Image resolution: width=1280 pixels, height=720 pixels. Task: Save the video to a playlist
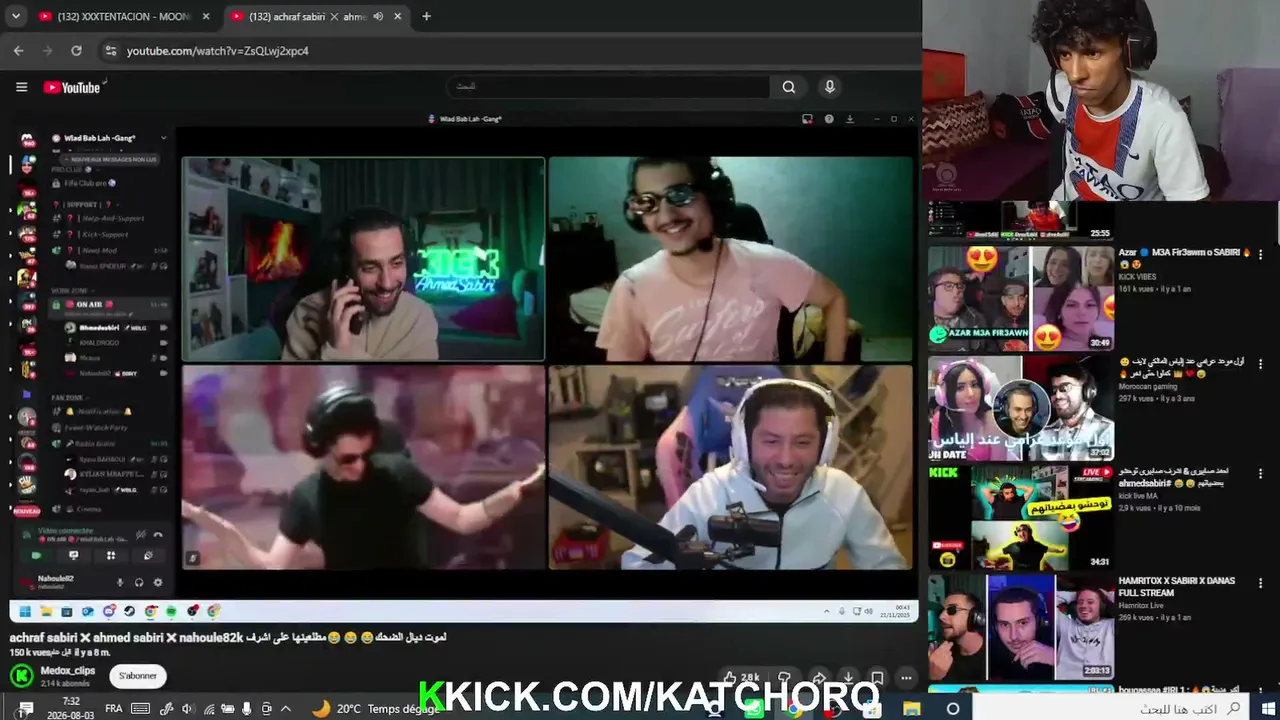click(x=877, y=678)
